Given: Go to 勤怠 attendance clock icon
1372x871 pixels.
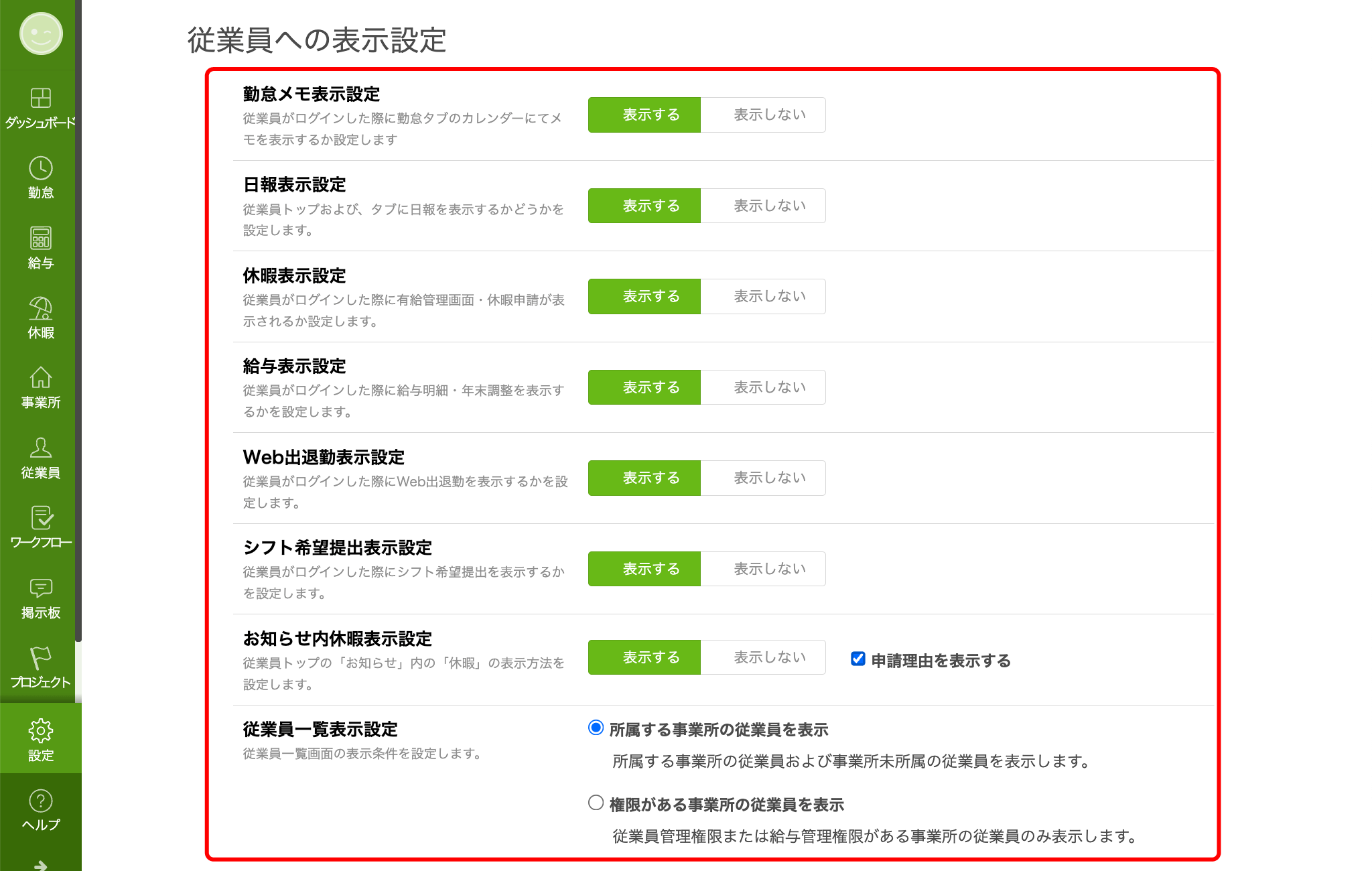Looking at the screenshot, I should pyautogui.click(x=40, y=169).
